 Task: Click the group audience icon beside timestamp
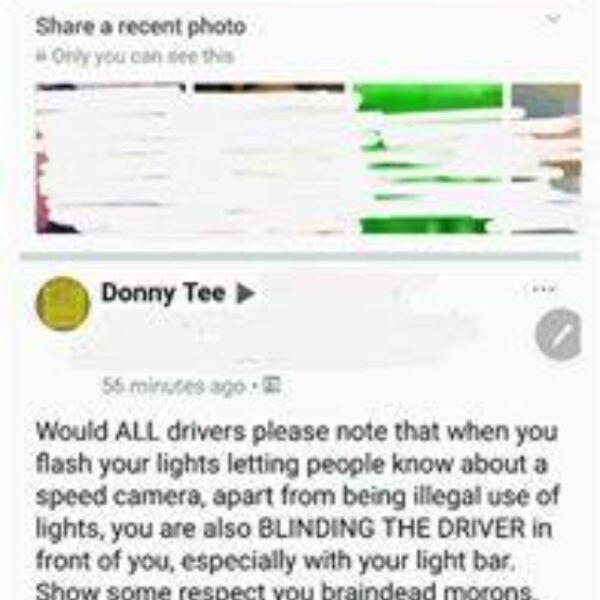click(x=273, y=385)
